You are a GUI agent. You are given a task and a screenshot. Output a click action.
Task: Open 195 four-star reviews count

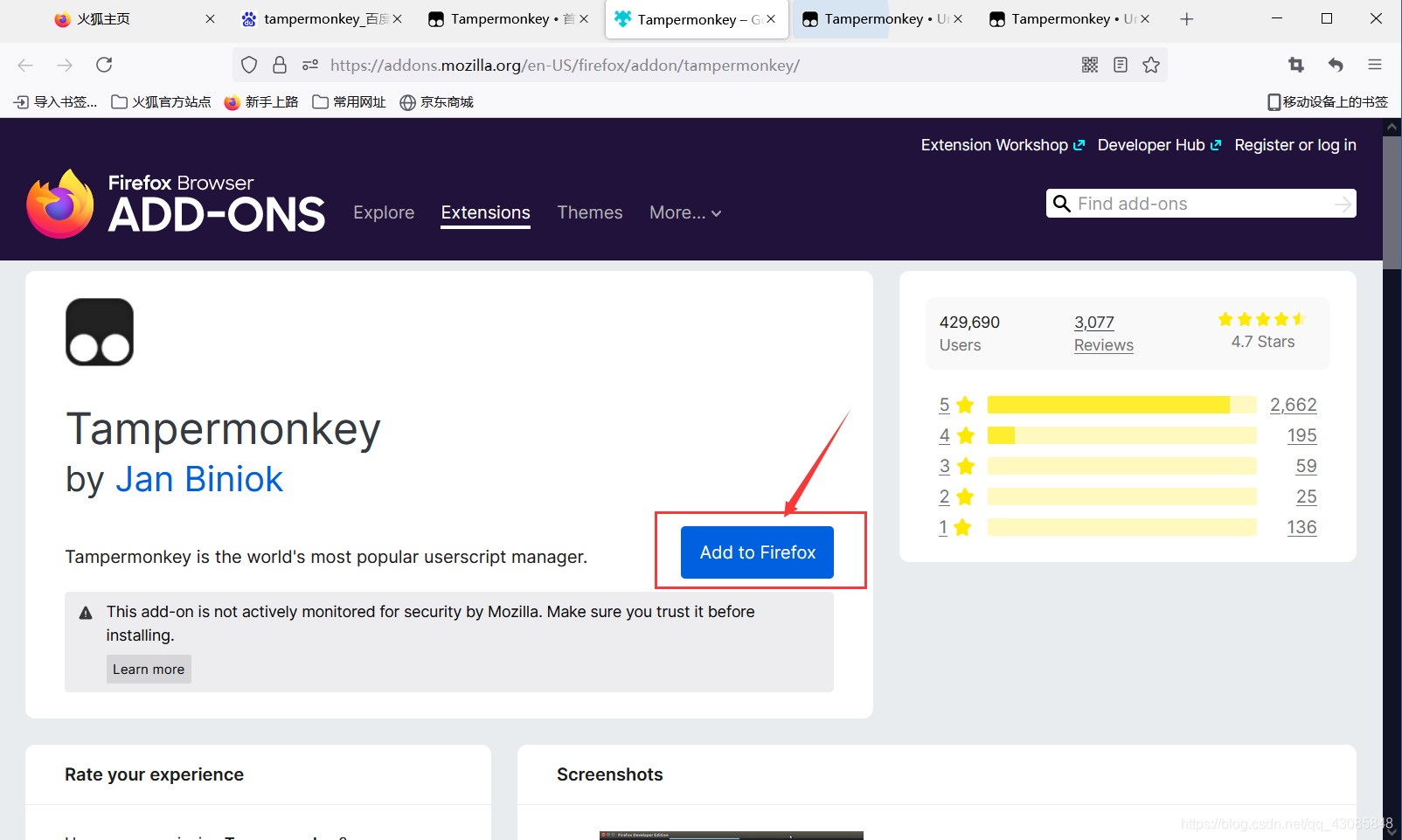(1301, 435)
